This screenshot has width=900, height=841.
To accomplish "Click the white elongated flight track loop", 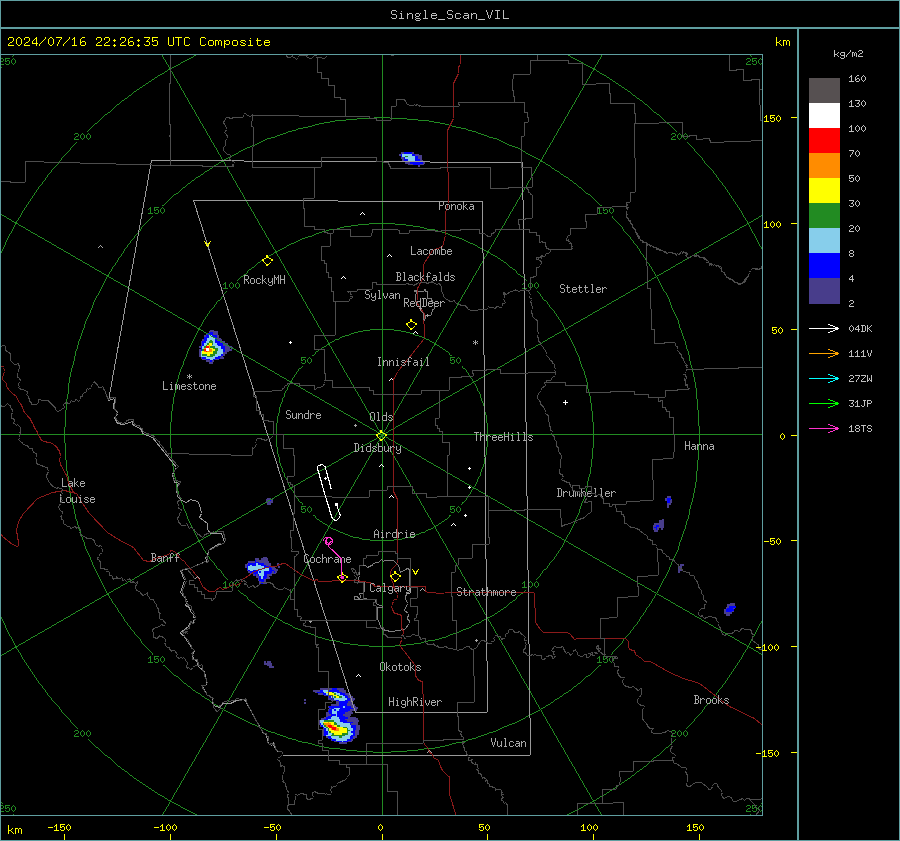I will (329, 493).
